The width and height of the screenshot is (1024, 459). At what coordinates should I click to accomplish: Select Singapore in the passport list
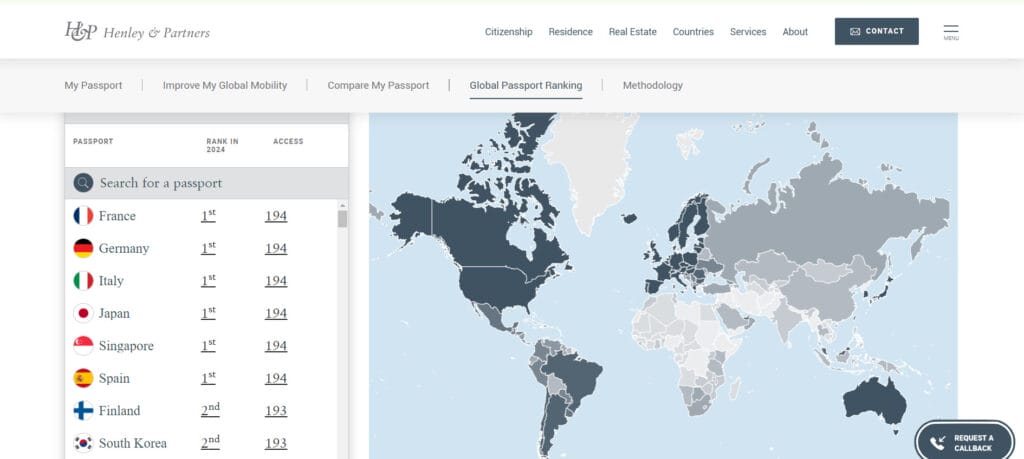pyautogui.click(x=126, y=345)
